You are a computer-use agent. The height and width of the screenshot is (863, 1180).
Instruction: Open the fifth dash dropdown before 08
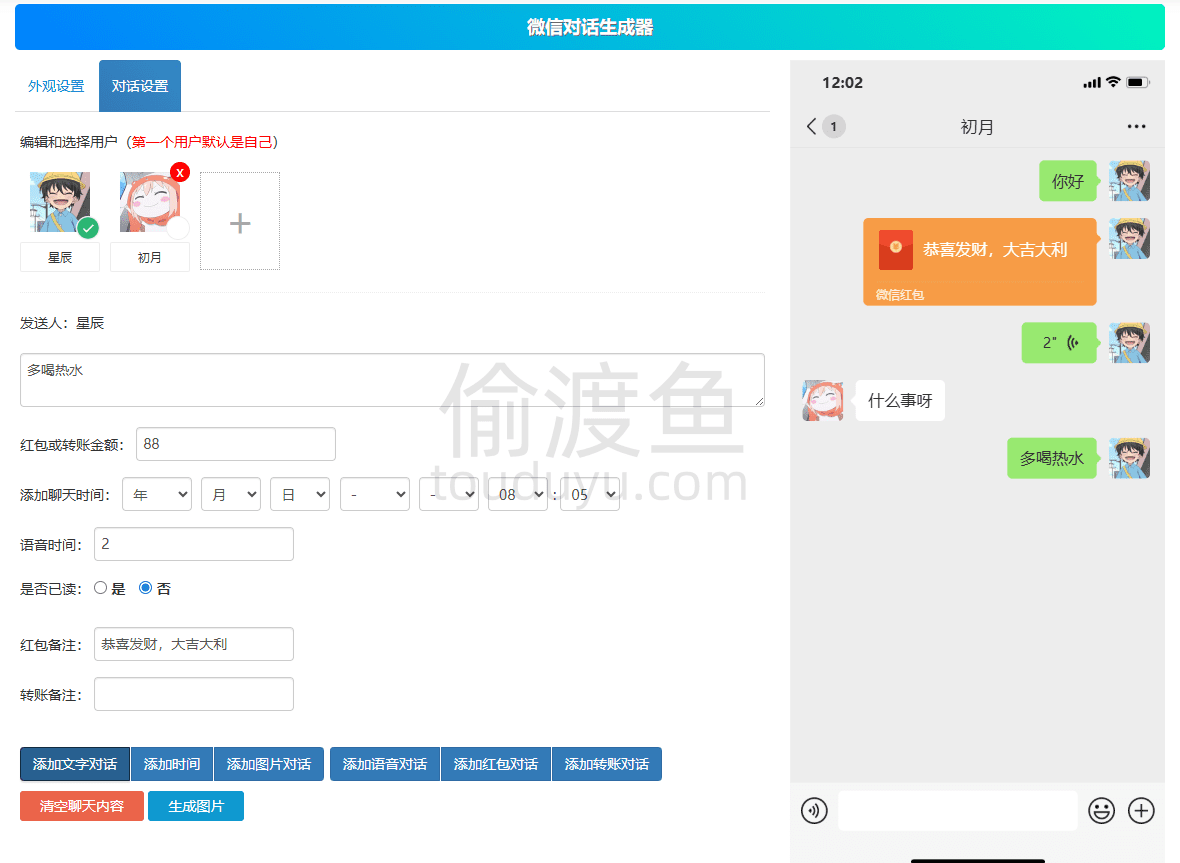[x=449, y=494]
